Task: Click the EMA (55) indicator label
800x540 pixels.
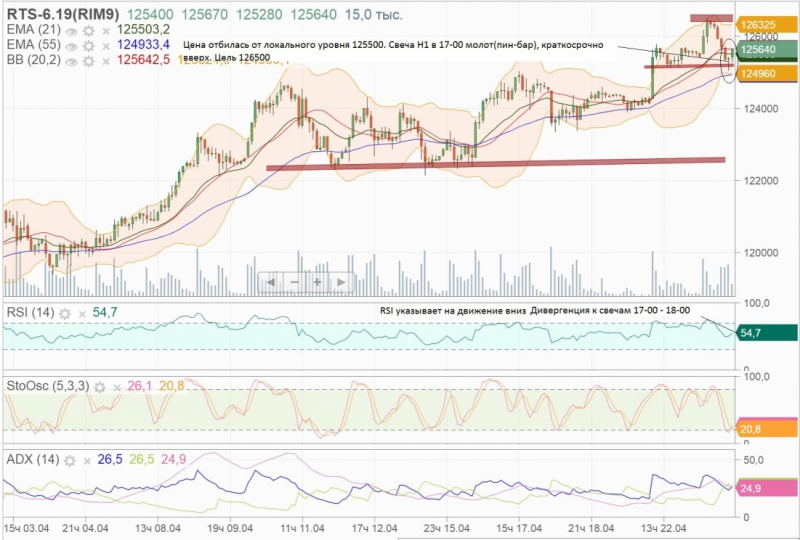Action: [x=33, y=45]
